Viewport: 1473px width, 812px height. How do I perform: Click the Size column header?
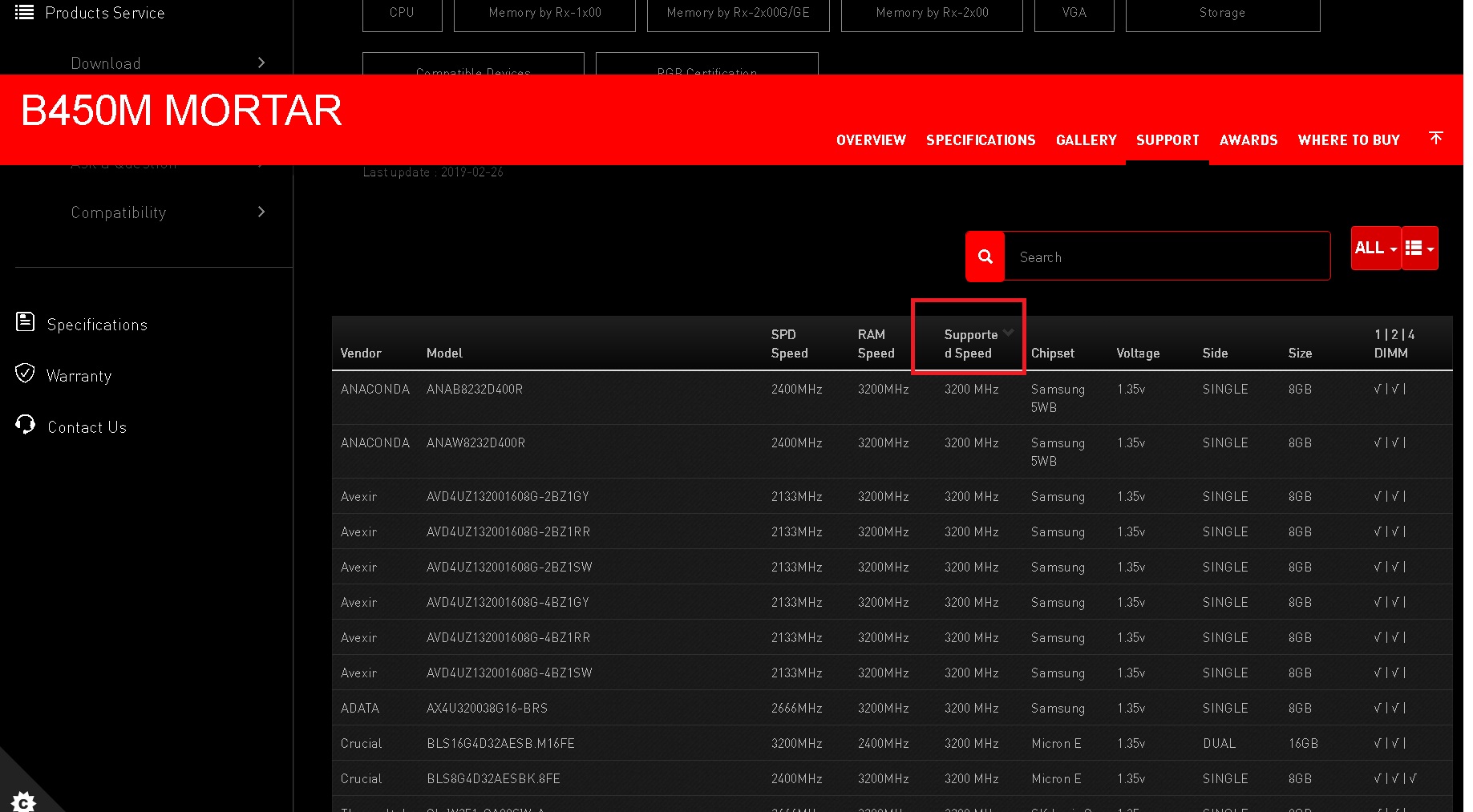1300,353
